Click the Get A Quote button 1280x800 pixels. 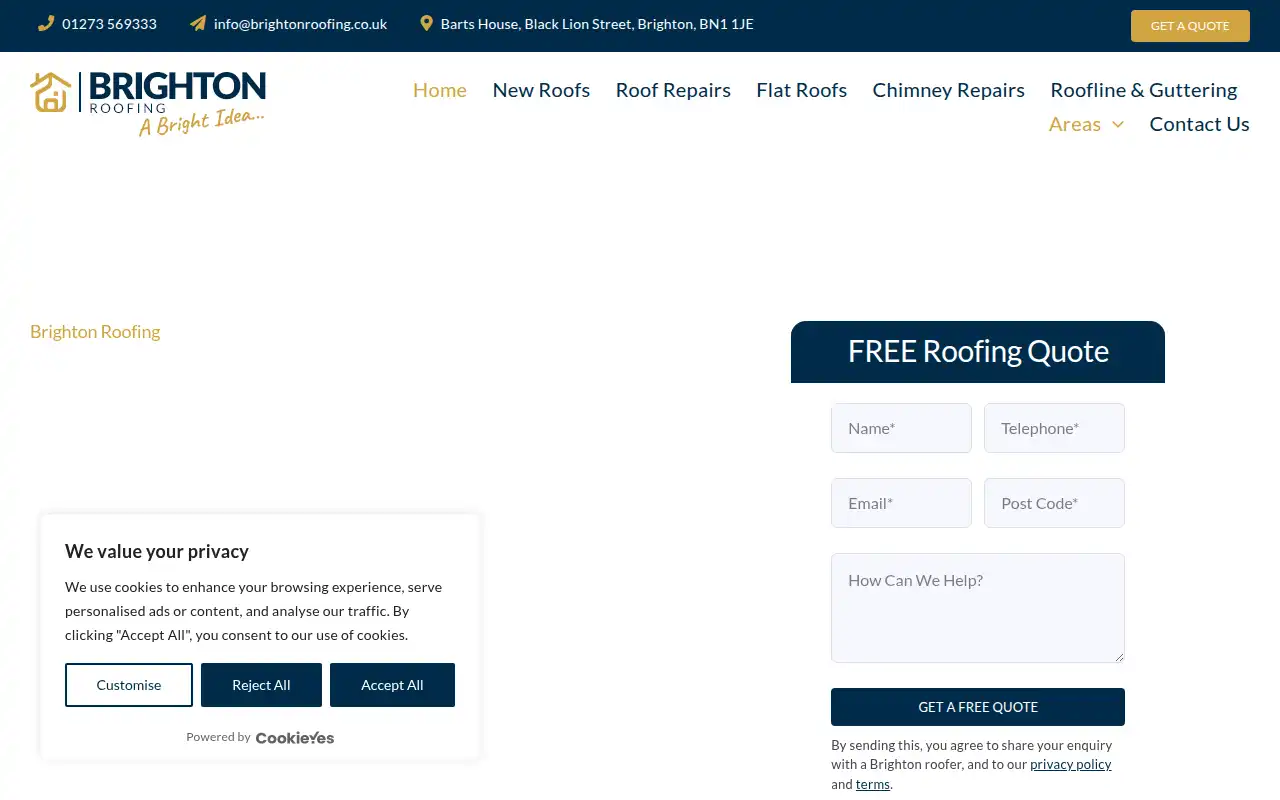(1190, 26)
